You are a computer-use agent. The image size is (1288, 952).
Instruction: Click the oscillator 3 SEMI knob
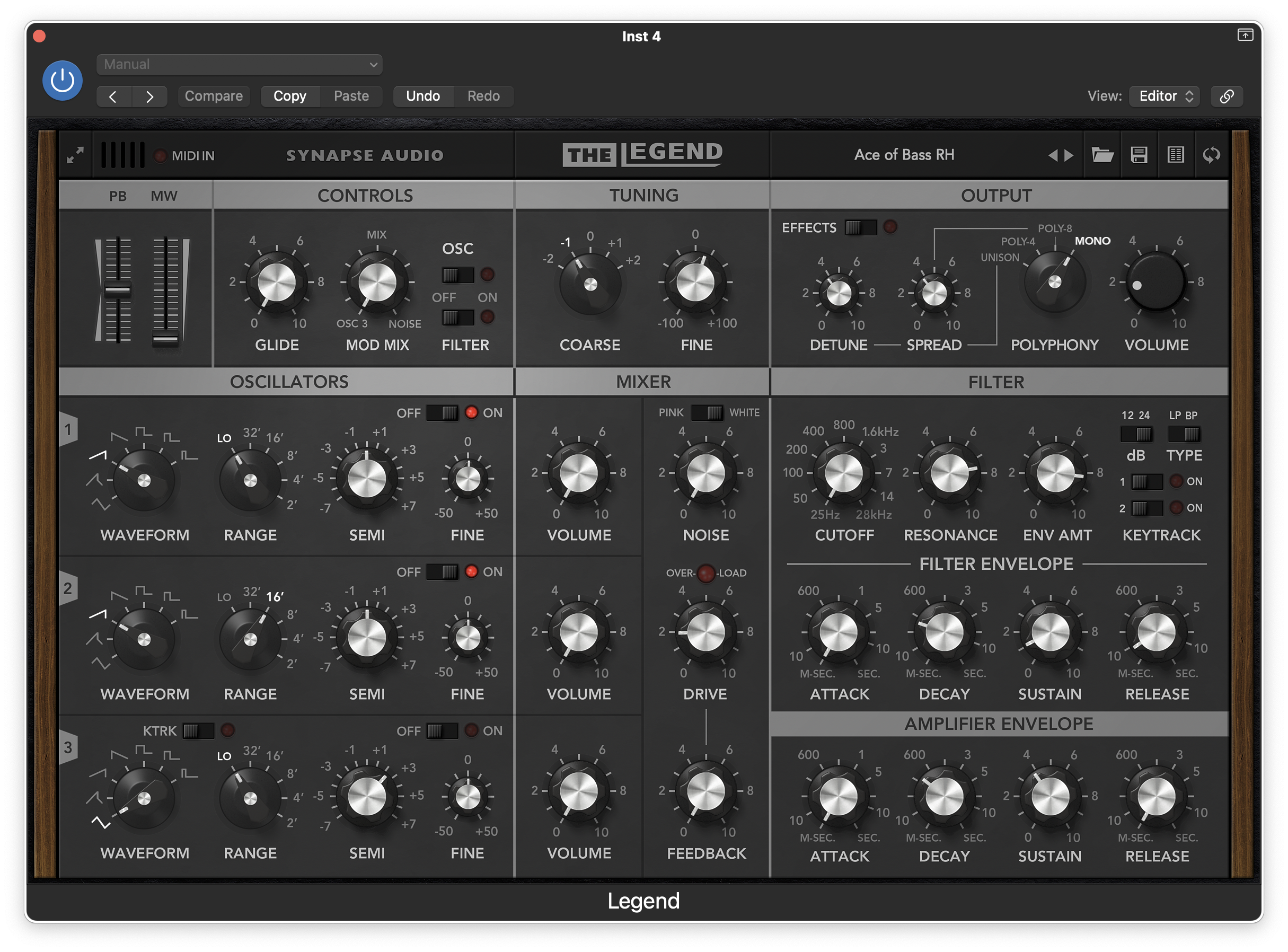click(366, 797)
